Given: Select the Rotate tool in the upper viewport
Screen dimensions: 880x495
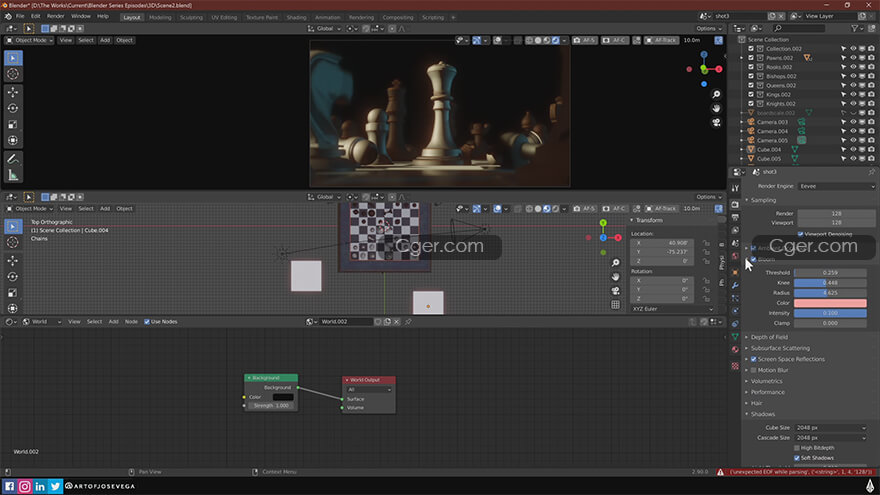Looking at the screenshot, I should (x=13, y=108).
